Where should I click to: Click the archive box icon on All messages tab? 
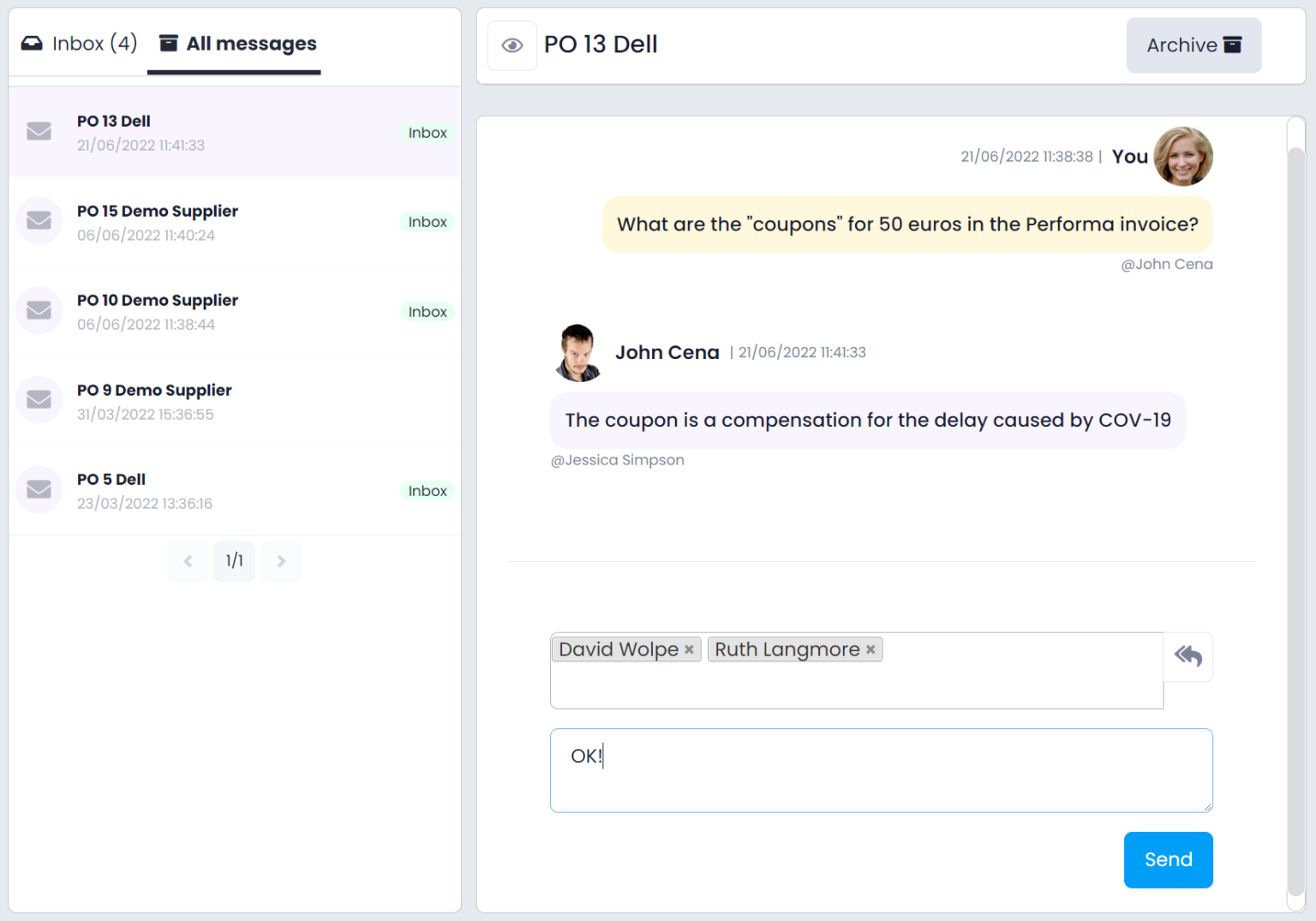pos(168,42)
